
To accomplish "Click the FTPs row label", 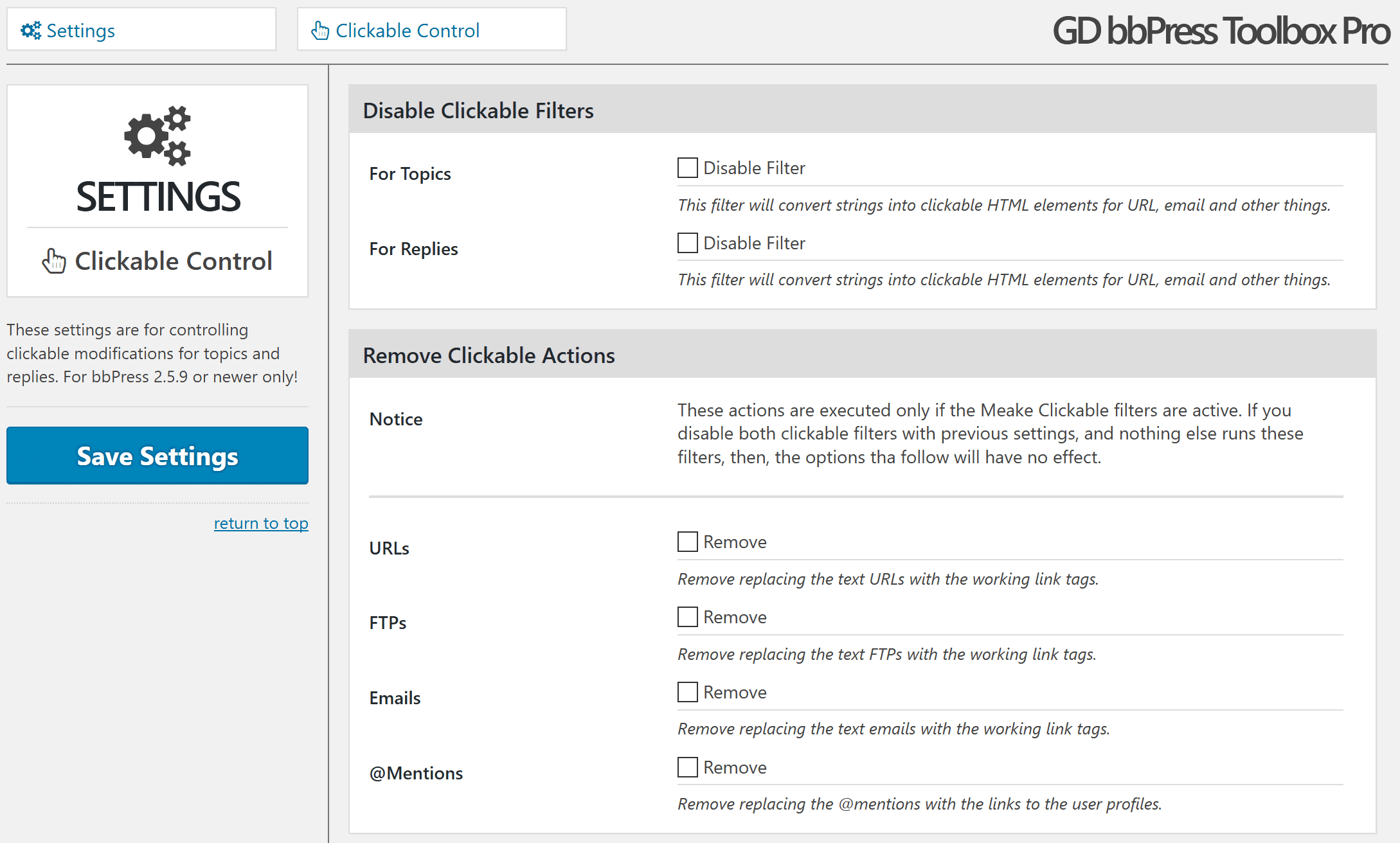I will [388, 623].
